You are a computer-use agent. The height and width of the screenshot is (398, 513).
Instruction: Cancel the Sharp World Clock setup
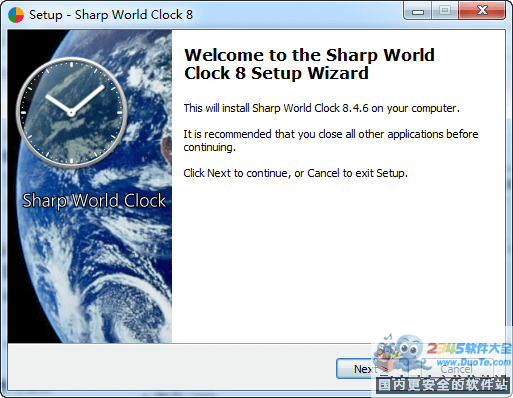(x=457, y=369)
